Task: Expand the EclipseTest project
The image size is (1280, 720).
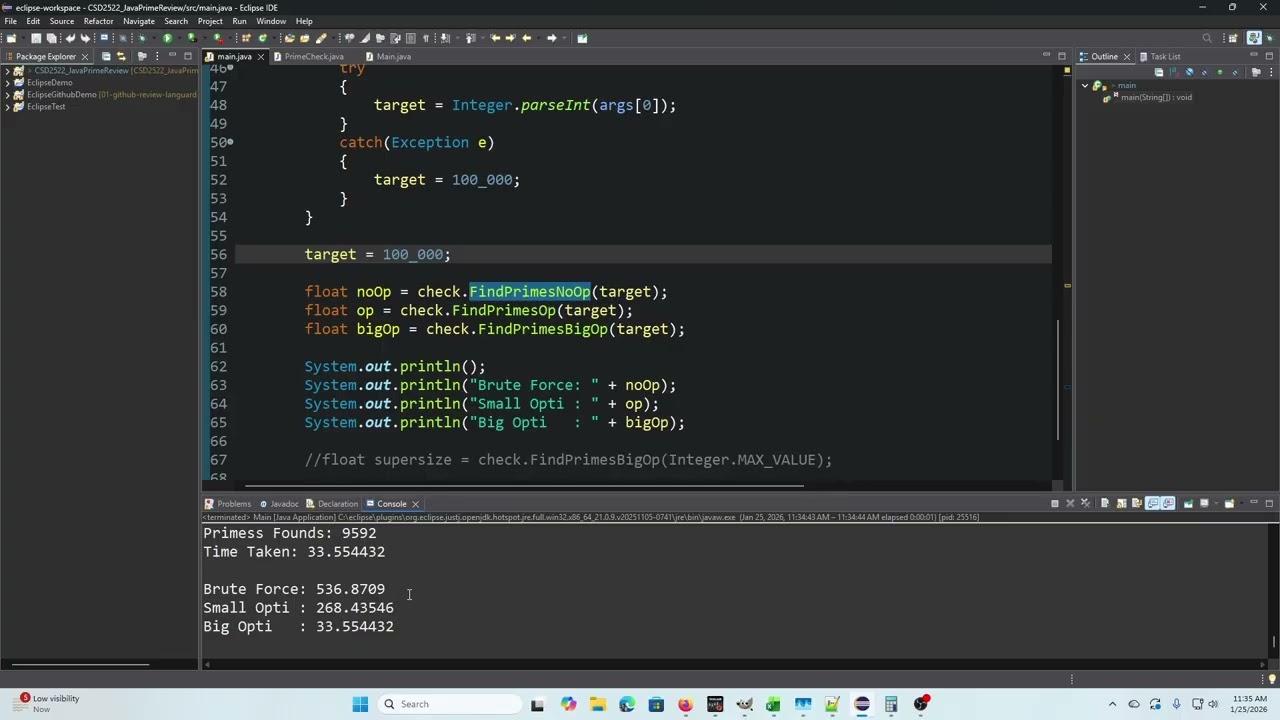Action: coord(7,107)
